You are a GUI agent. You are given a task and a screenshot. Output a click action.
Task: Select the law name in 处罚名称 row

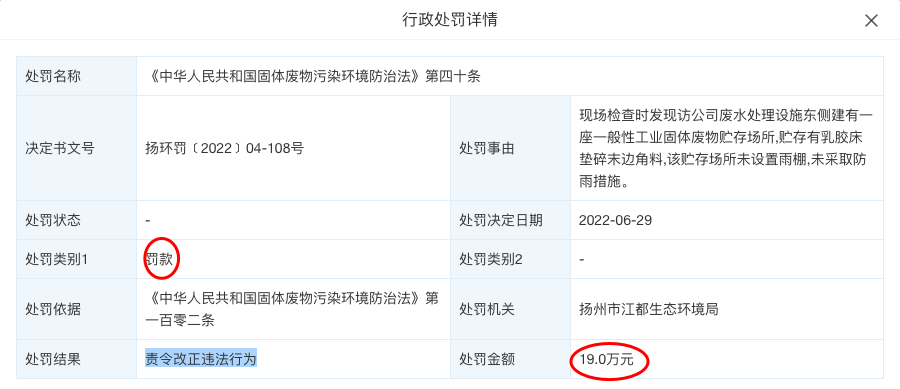coord(313,77)
